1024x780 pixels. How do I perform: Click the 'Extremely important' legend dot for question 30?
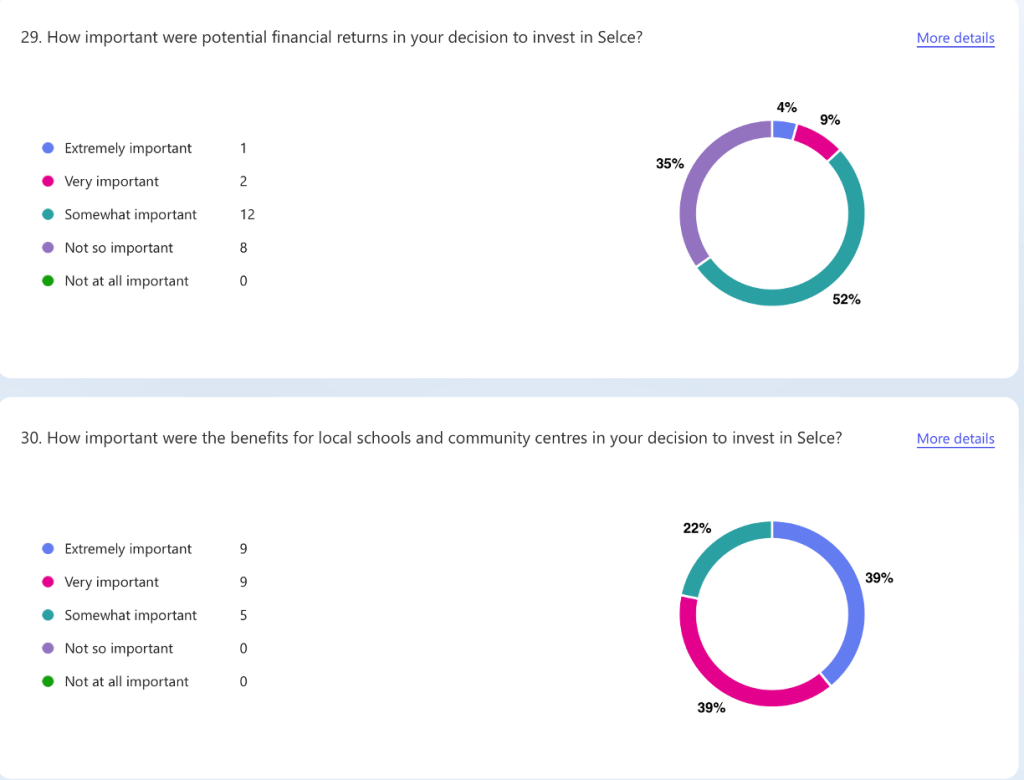pos(45,549)
